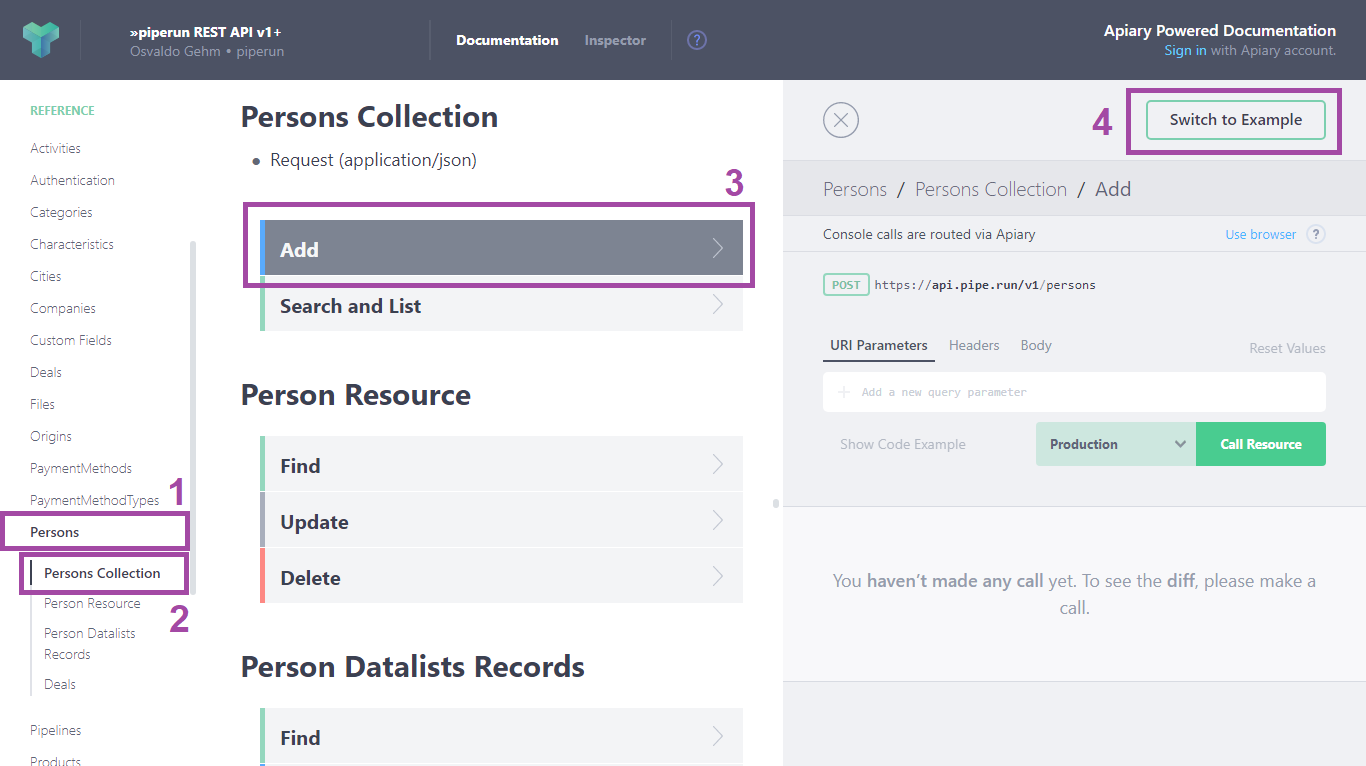Select Person Resource sub-item in sidebar
This screenshot has height=766, width=1366.
(92, 603)
